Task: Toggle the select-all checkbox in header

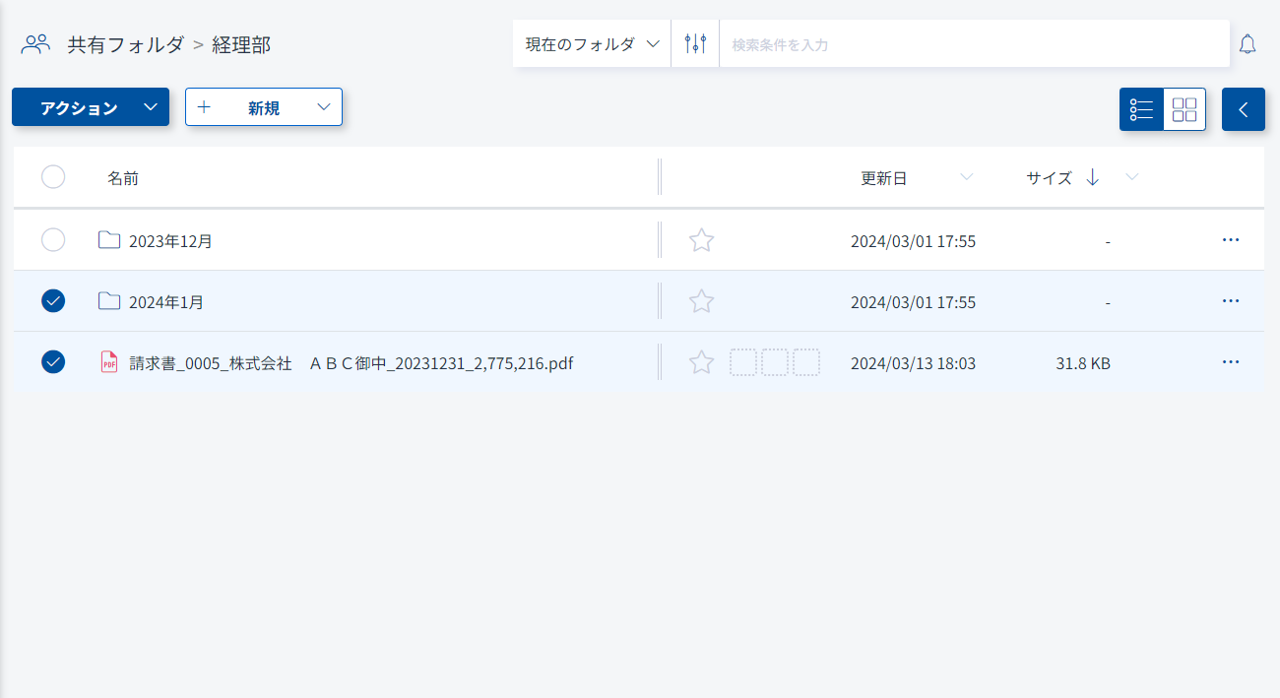Action: (x=53, y=177)
